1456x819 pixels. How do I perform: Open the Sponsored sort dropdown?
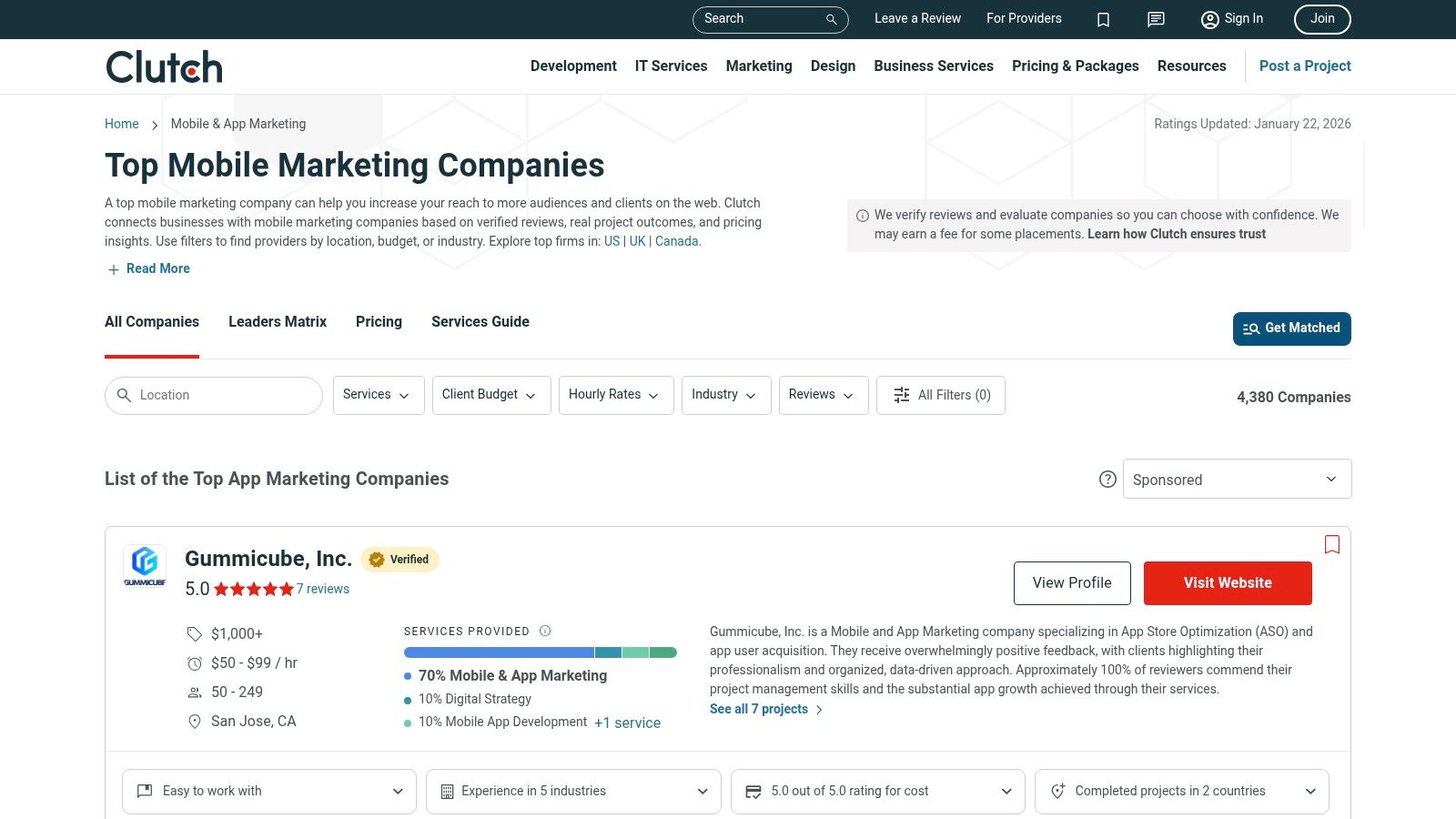(1237, 480)
